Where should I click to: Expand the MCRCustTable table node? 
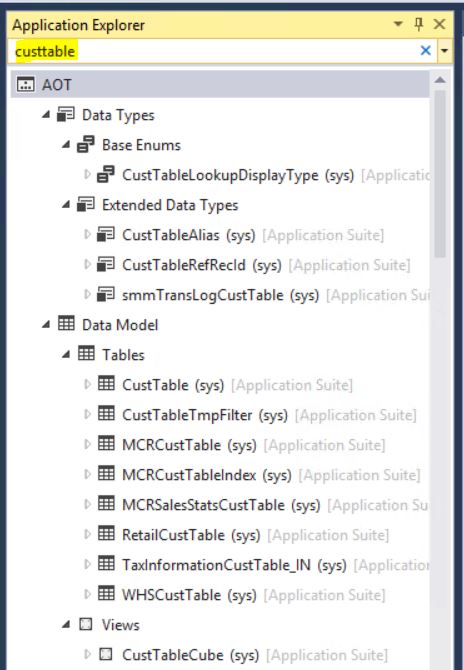coord(88,444)
